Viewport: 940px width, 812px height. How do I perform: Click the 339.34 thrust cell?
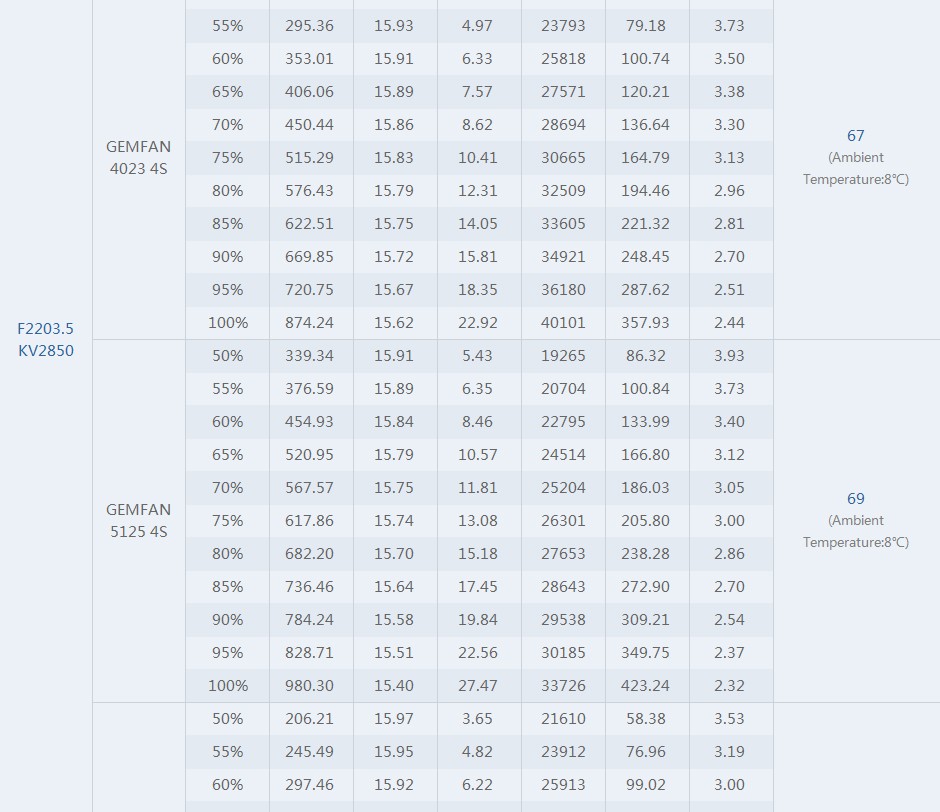tap(309, 356)
